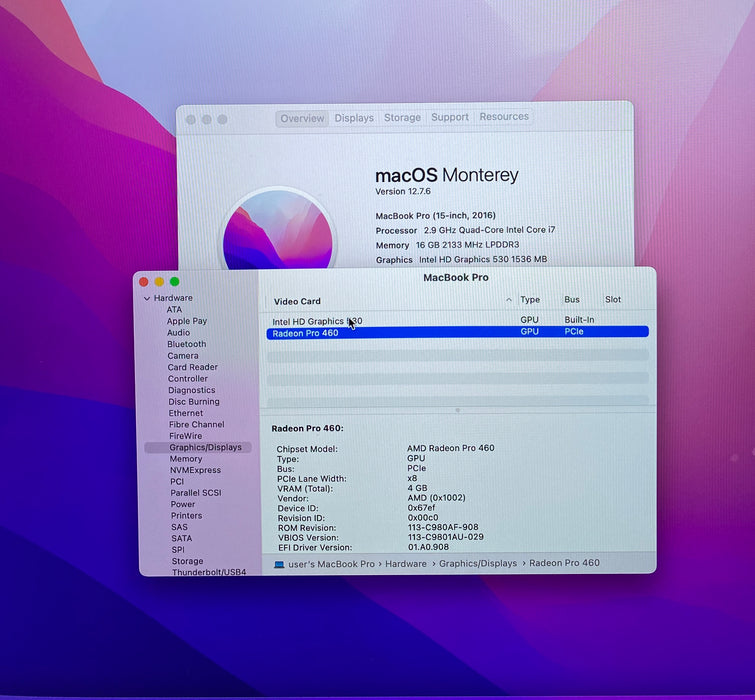This screenshot has height=700, width=755.
Task: Click the VRAM (Total) 4 GB value
Action: [x=417, y=488]
